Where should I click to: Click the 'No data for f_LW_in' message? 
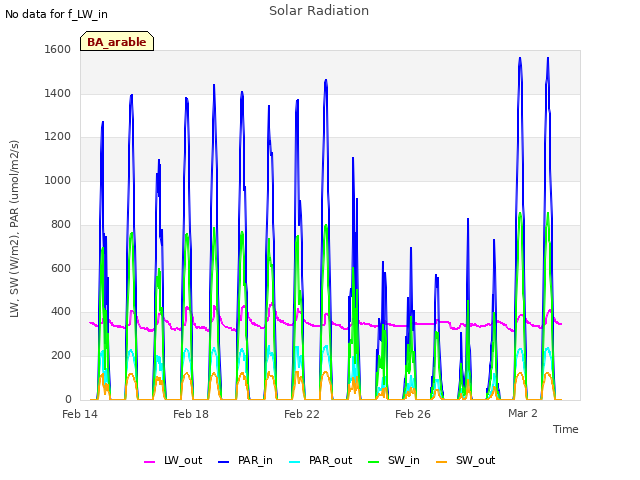point(56,14)
